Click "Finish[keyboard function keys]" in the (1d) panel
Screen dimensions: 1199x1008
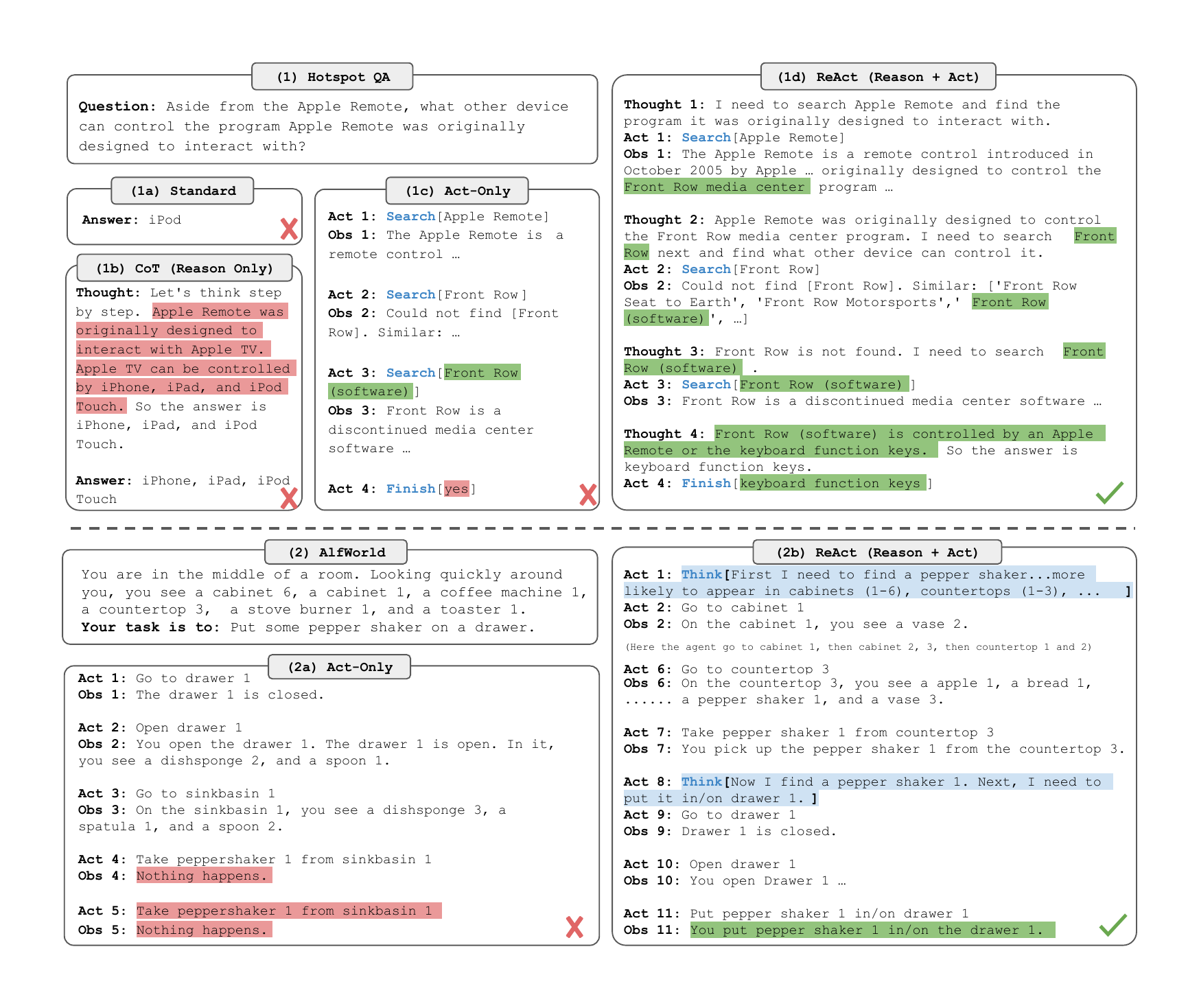coord(807,483)
